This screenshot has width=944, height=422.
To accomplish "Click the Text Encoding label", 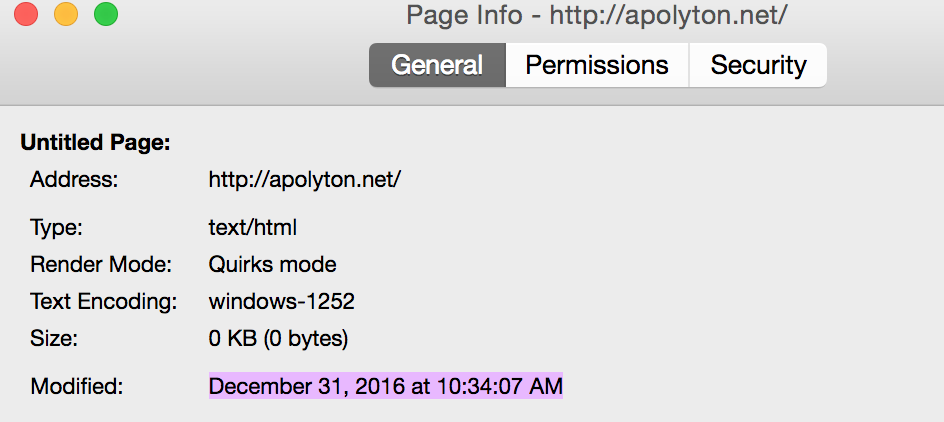I will [104, 301].
